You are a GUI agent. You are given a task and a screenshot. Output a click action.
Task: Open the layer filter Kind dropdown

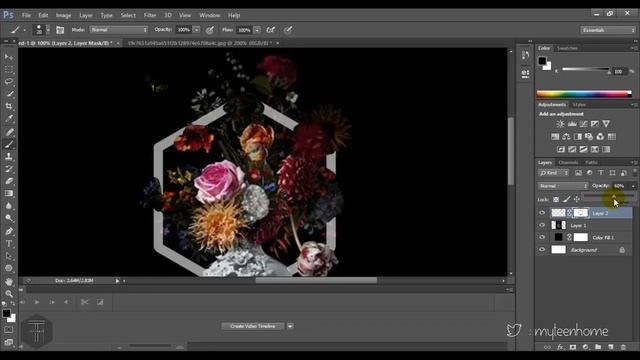point(554,173)
